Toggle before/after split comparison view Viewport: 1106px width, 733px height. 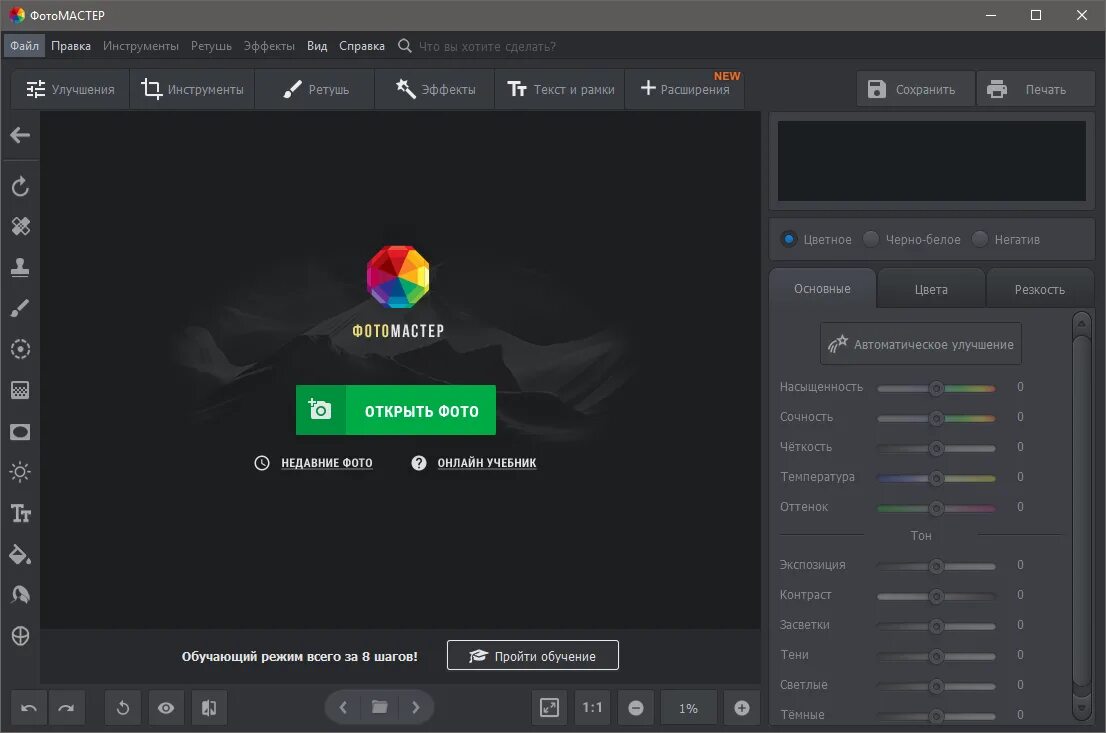[209, 708]
